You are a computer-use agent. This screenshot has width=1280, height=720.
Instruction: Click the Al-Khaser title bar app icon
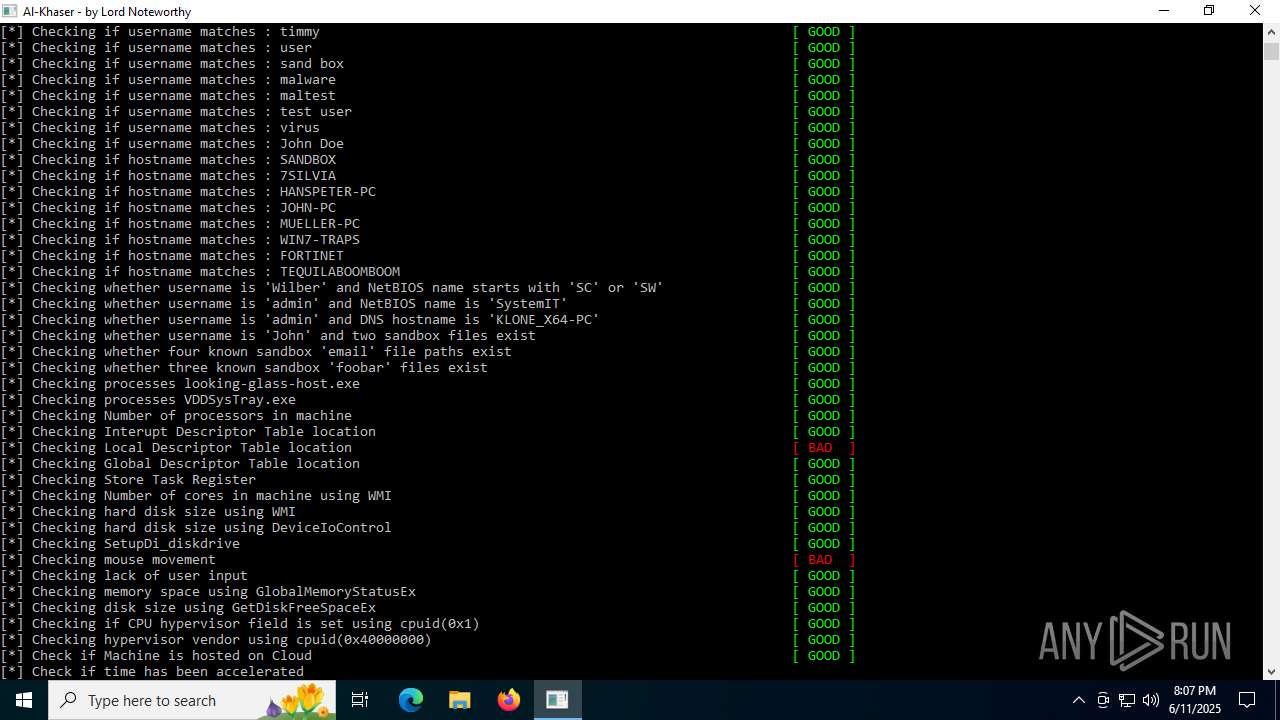[9, 11]
